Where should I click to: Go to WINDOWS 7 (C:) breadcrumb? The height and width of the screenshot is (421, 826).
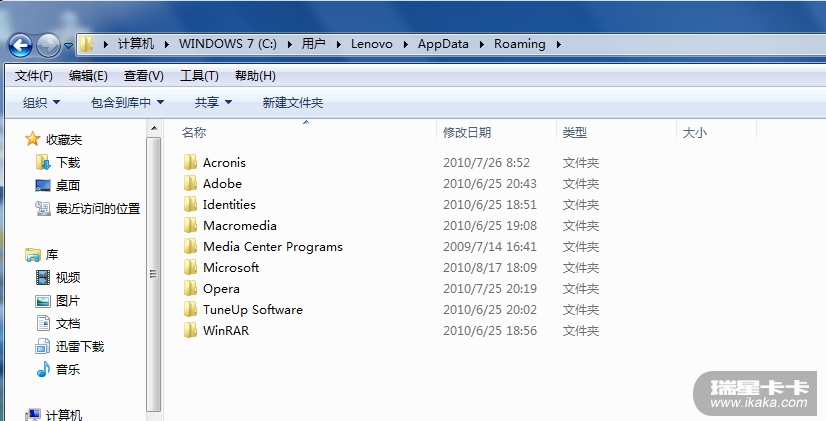[228, 44]
